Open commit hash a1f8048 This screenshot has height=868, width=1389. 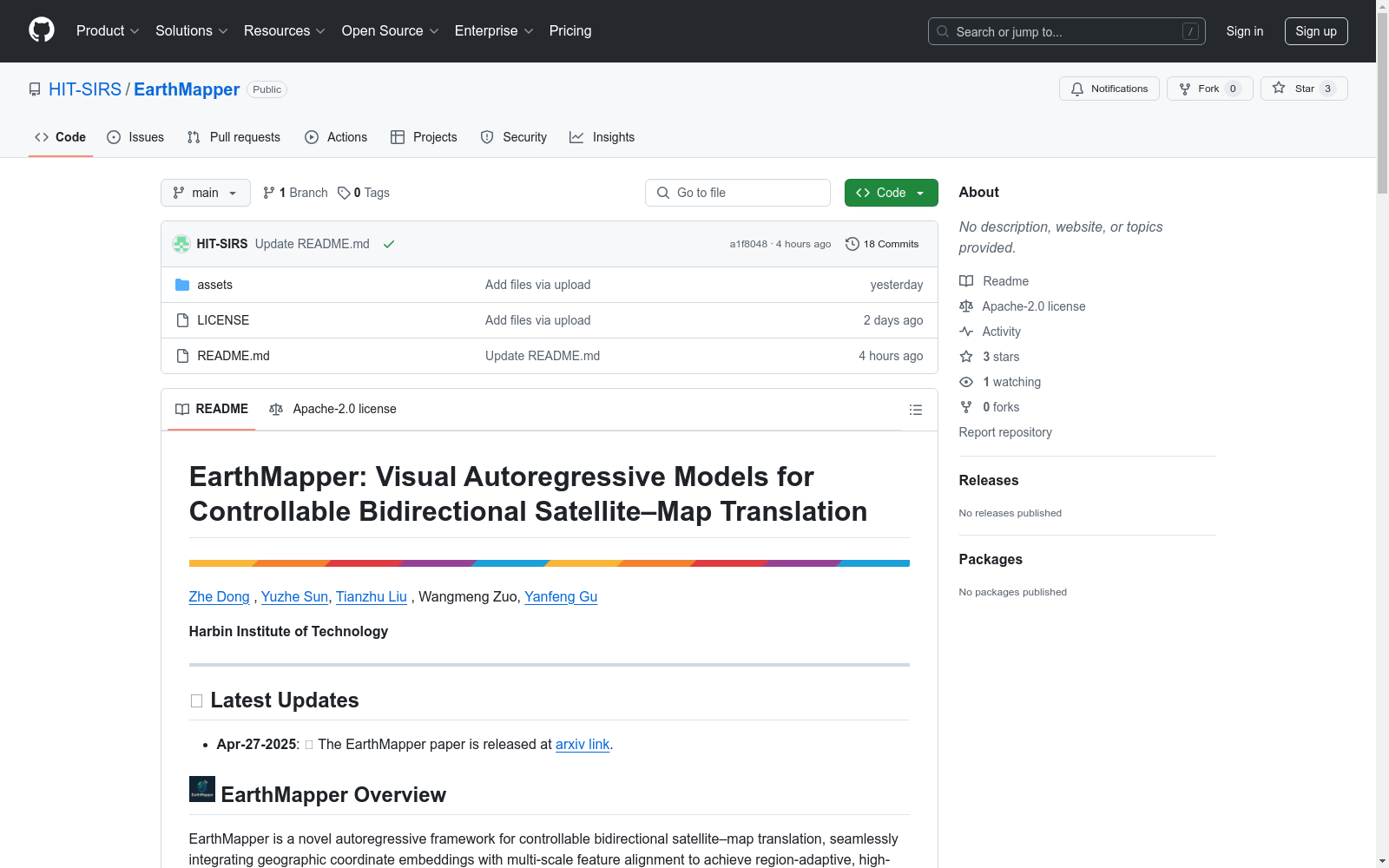[748, 244]
